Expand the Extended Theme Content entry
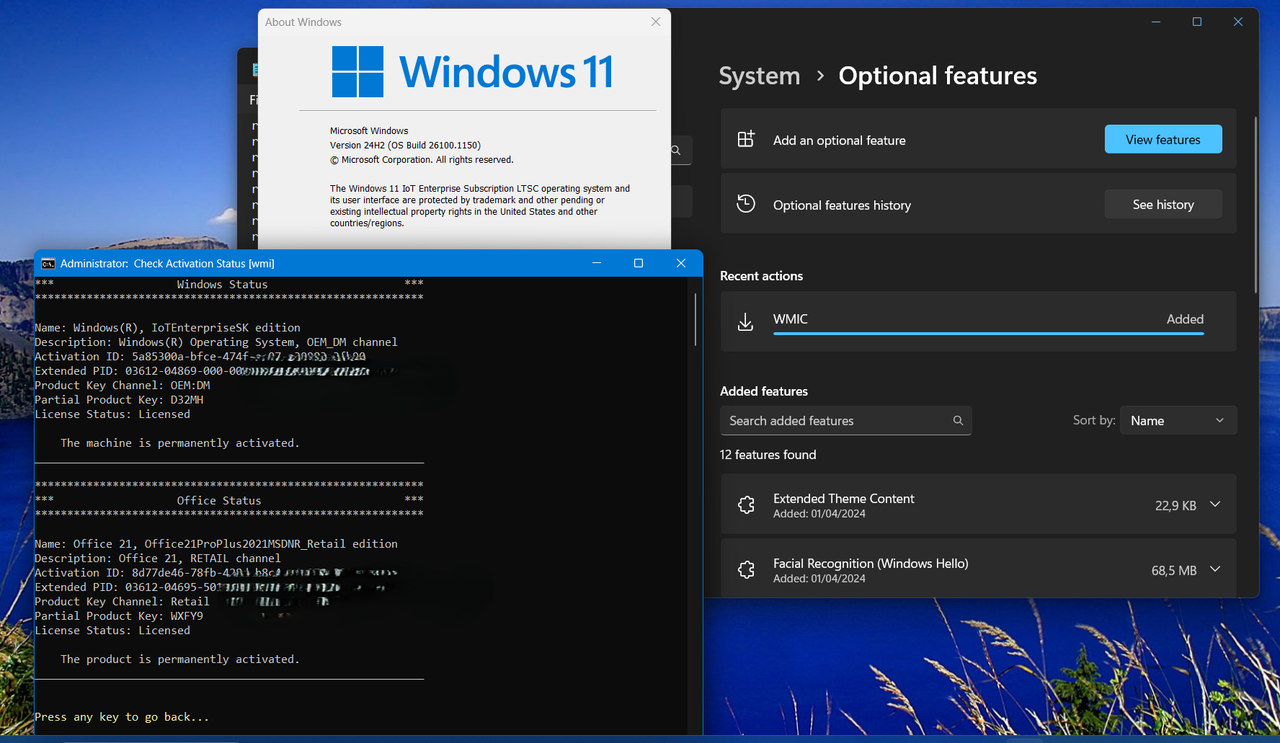This screenshot has height=743, width=1280. point(1215,505)
